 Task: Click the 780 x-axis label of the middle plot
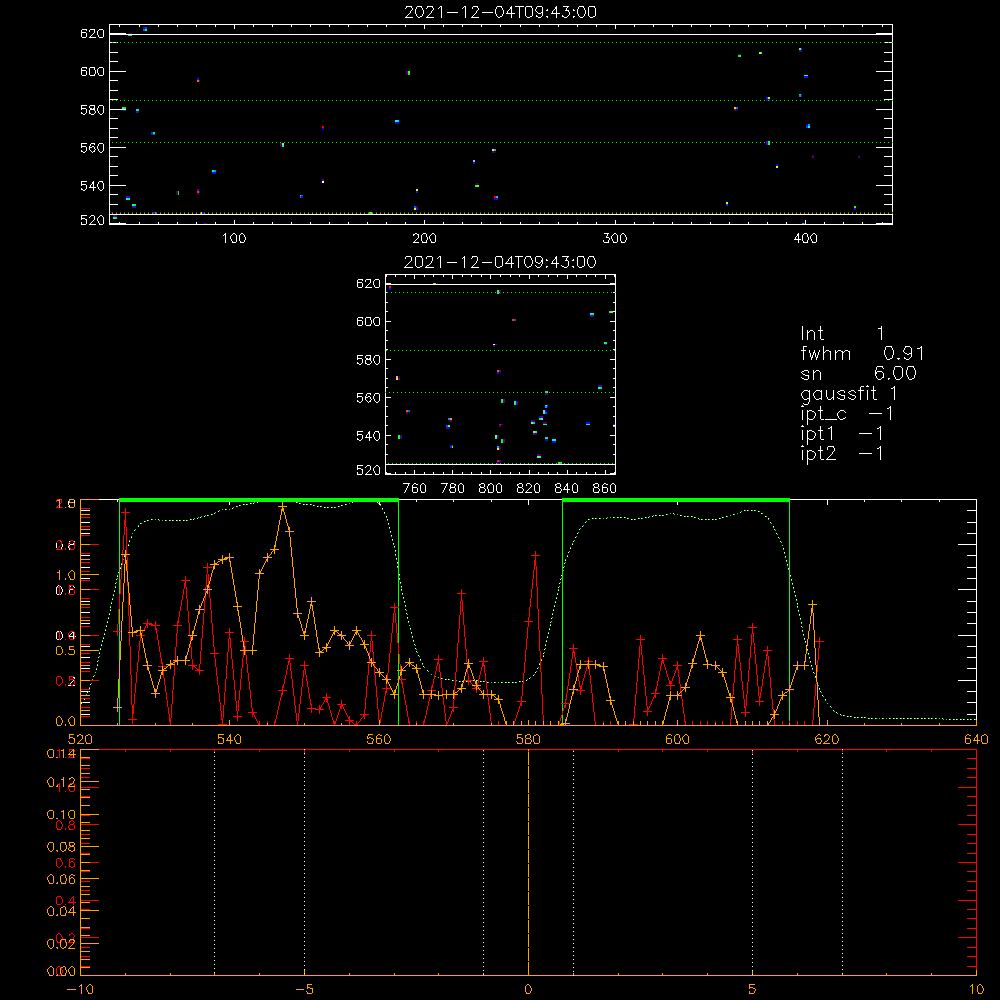(453, 489)
